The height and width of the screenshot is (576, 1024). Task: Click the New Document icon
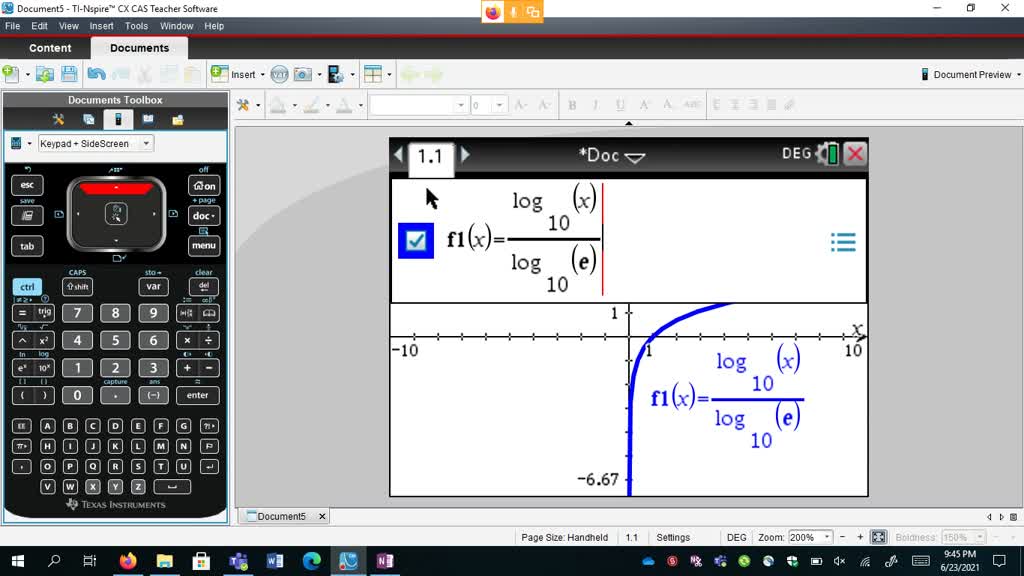tap(11, 74)
